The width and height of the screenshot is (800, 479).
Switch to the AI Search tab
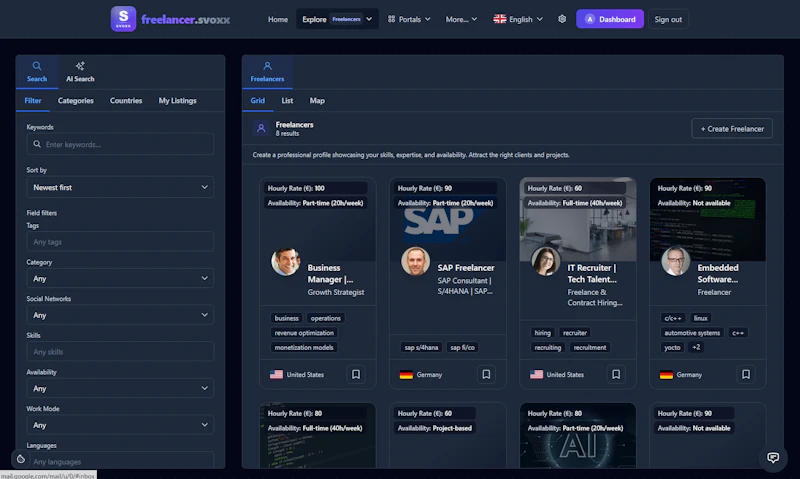pos(80,72)
